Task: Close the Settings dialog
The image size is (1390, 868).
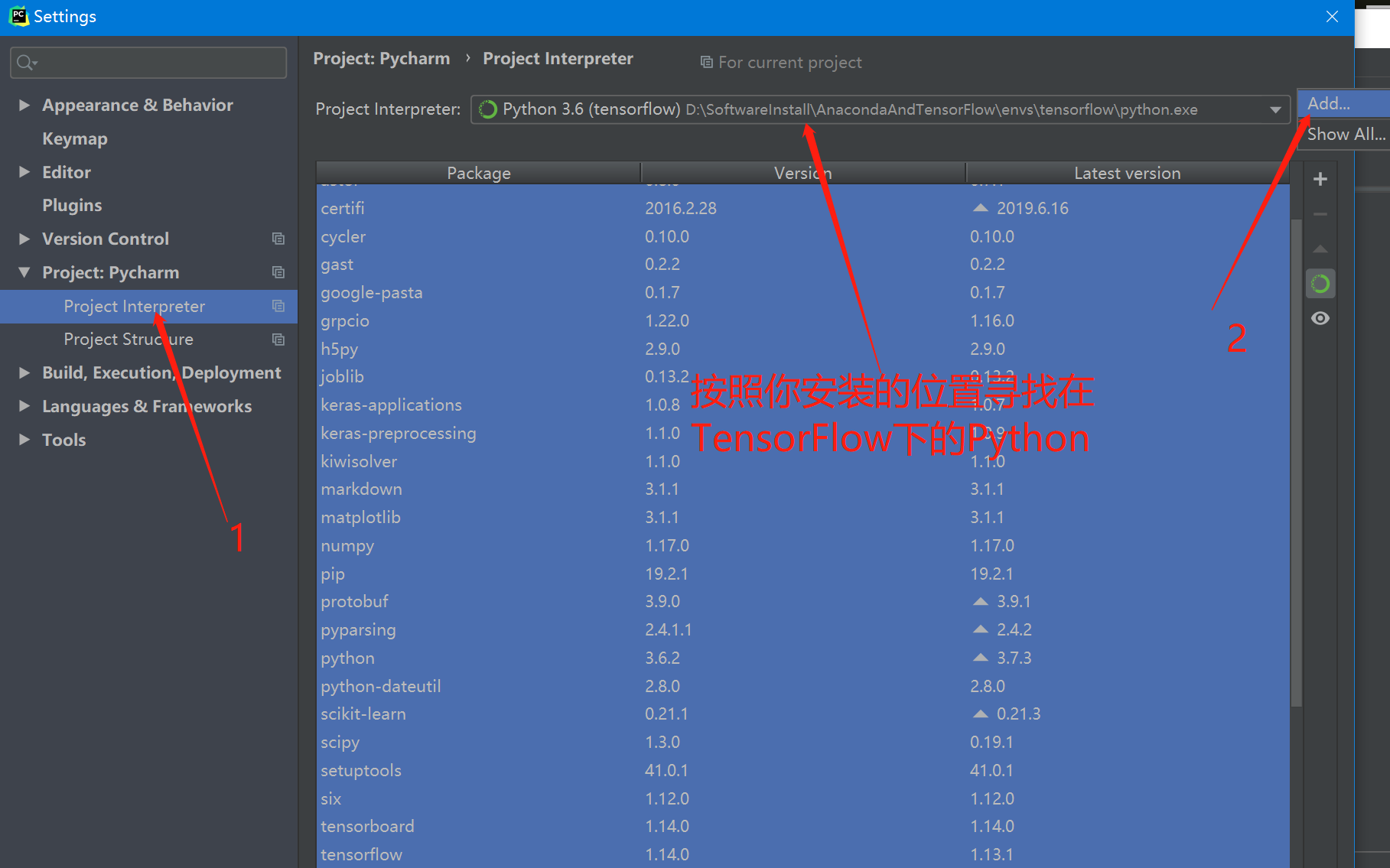Action: [x=1332, y=17]
